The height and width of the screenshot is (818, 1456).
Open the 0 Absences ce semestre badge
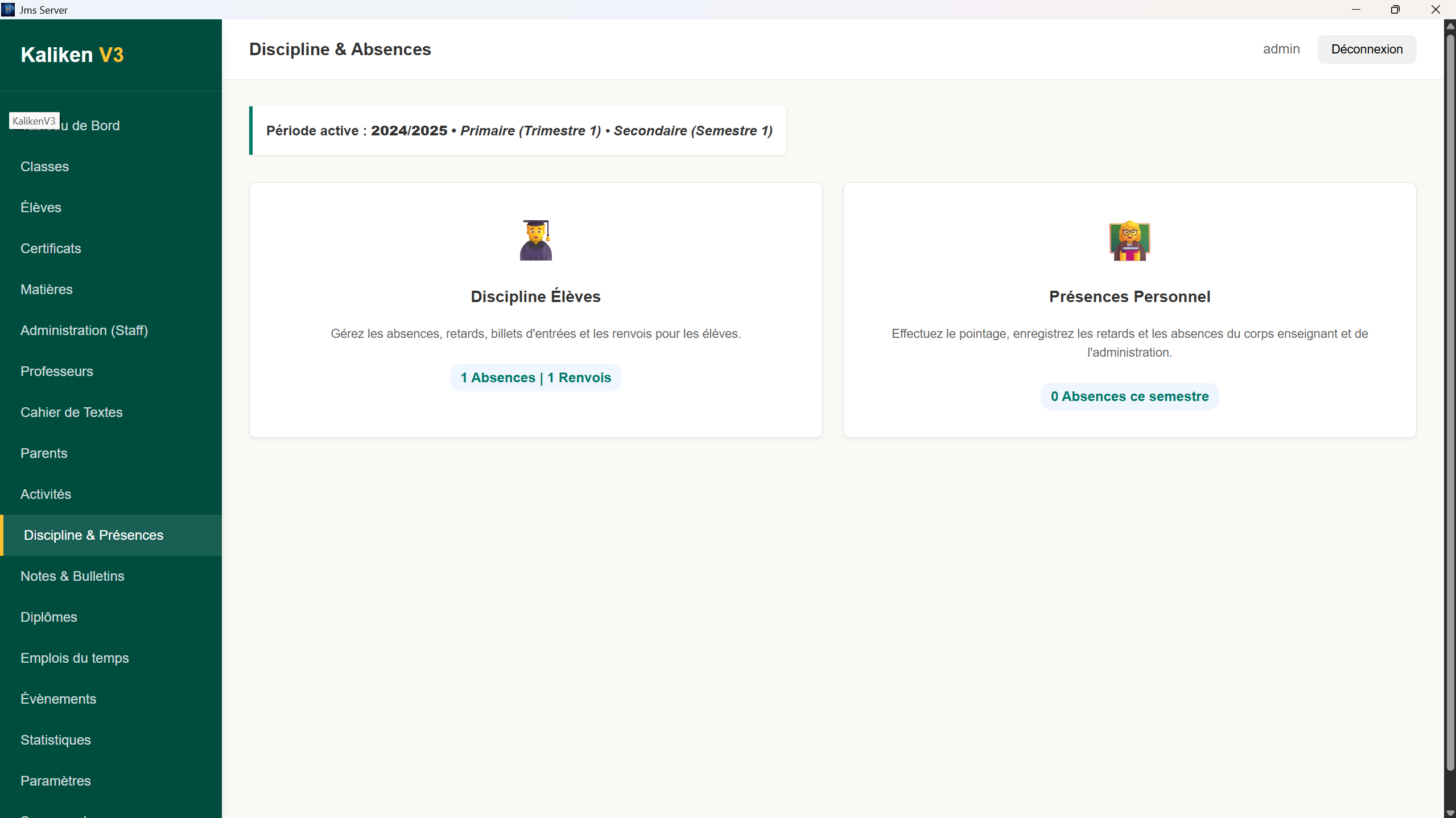pos(1129,396)
